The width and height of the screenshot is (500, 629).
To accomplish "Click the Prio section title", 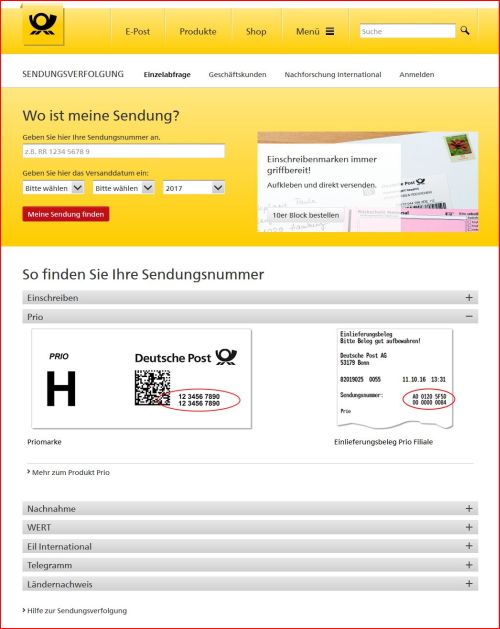I will coord(35,317).
